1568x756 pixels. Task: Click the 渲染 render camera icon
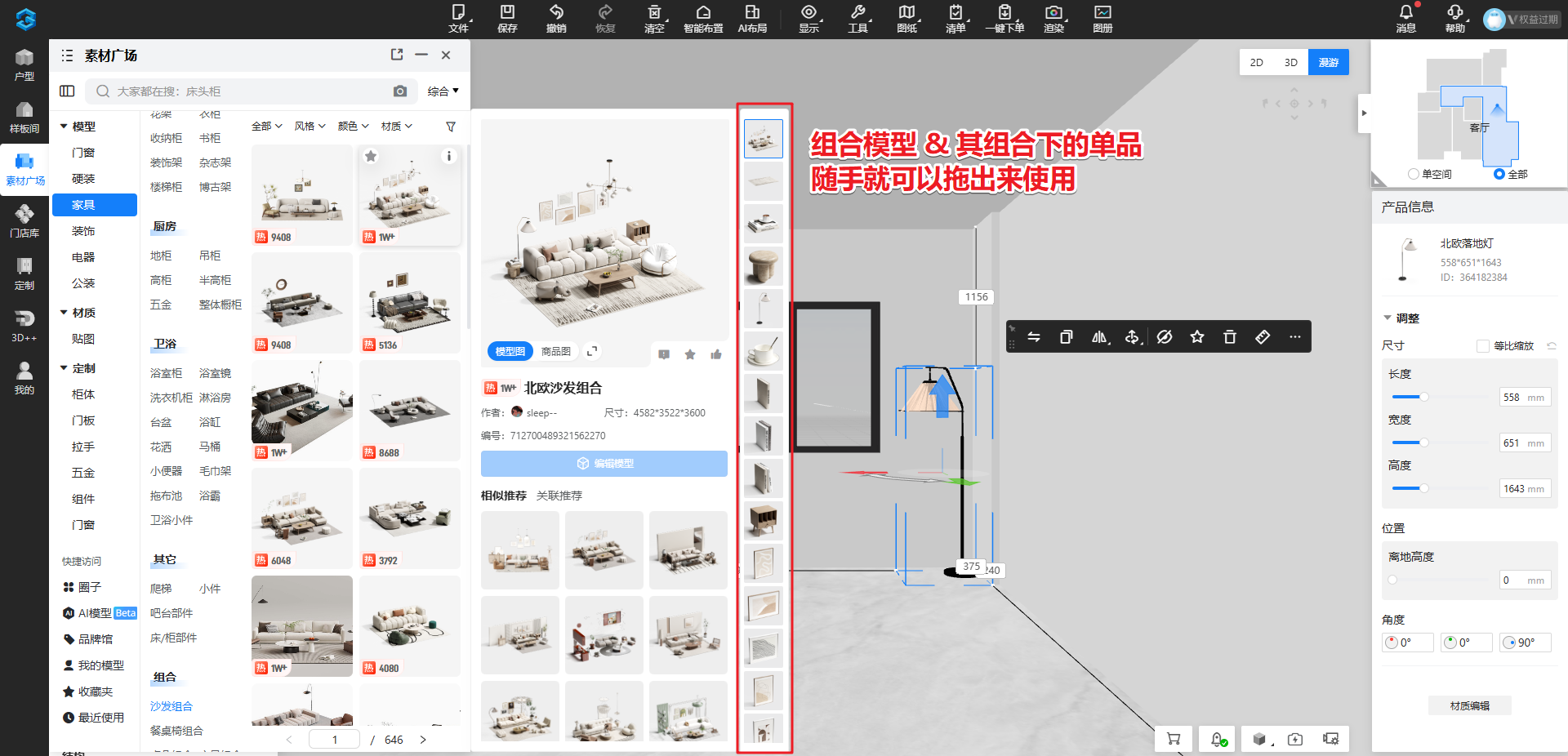pyautogui.click(x=1054, y=12)
